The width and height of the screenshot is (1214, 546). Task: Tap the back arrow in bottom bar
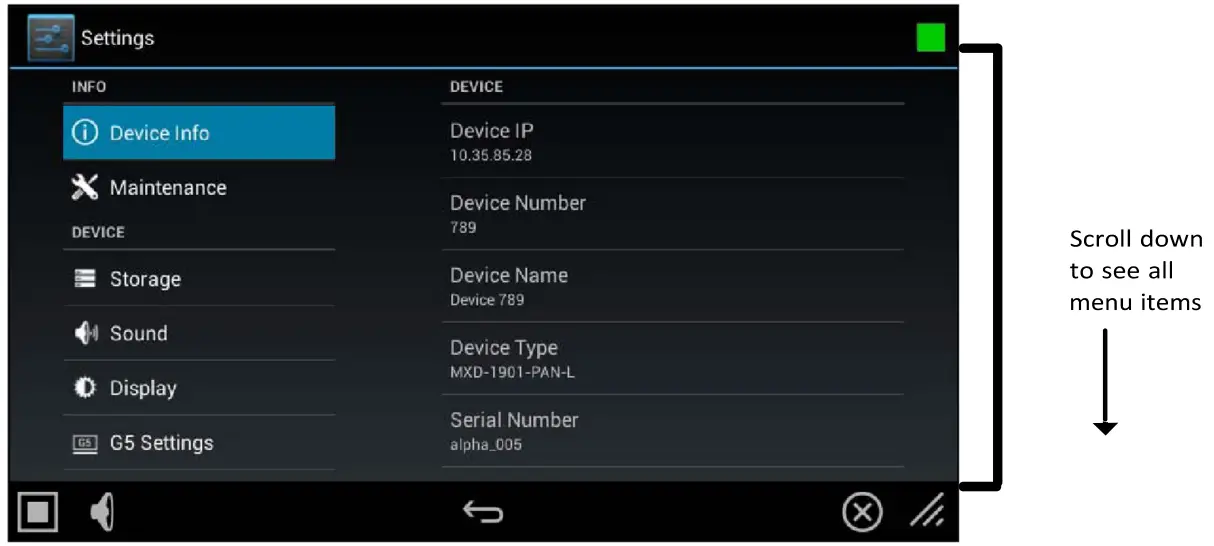[x=483, y=513]
